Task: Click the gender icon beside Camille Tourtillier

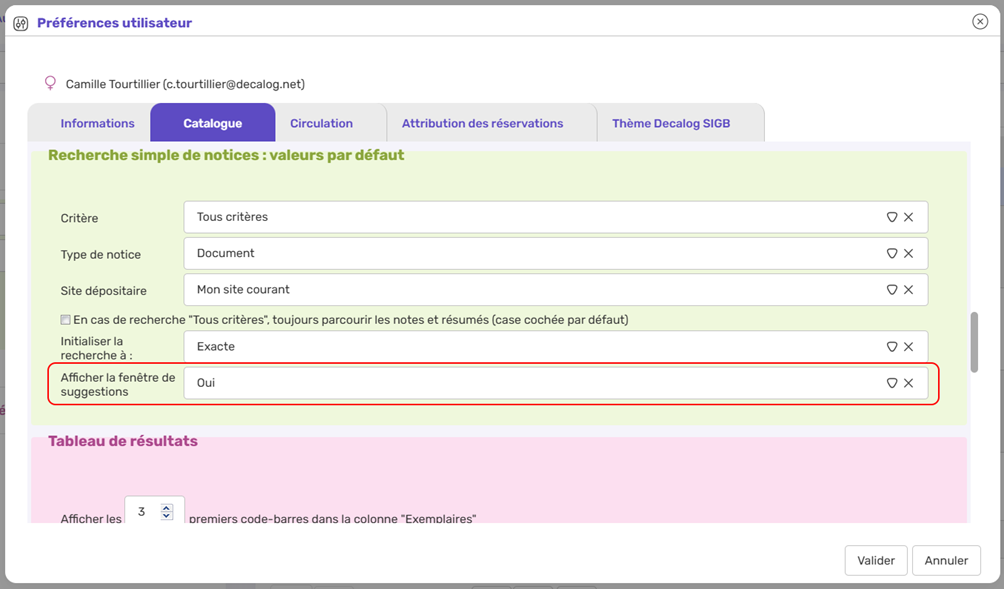Action: [x=51, y=84]
